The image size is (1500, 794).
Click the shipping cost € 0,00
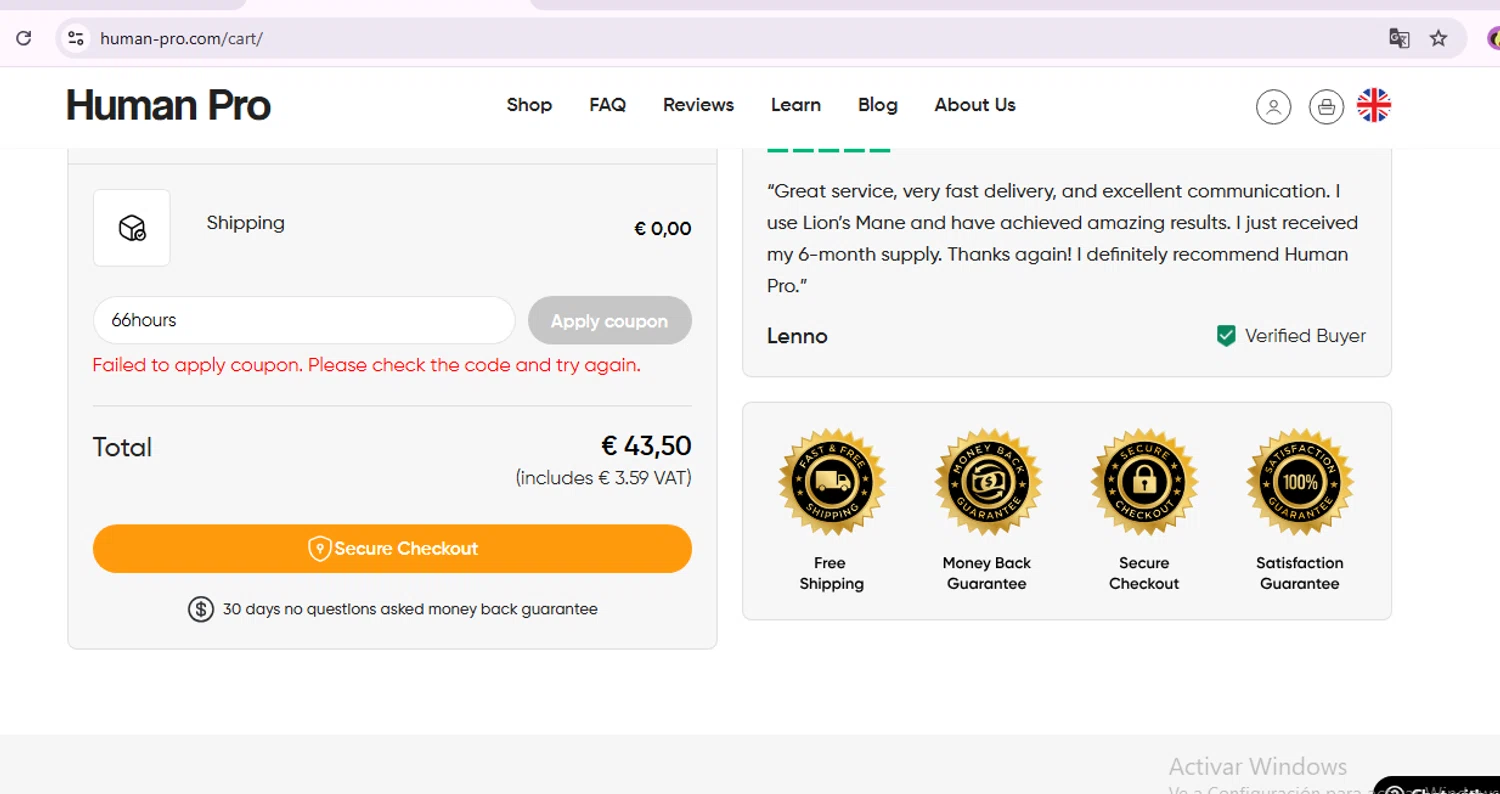pos(663,229)
